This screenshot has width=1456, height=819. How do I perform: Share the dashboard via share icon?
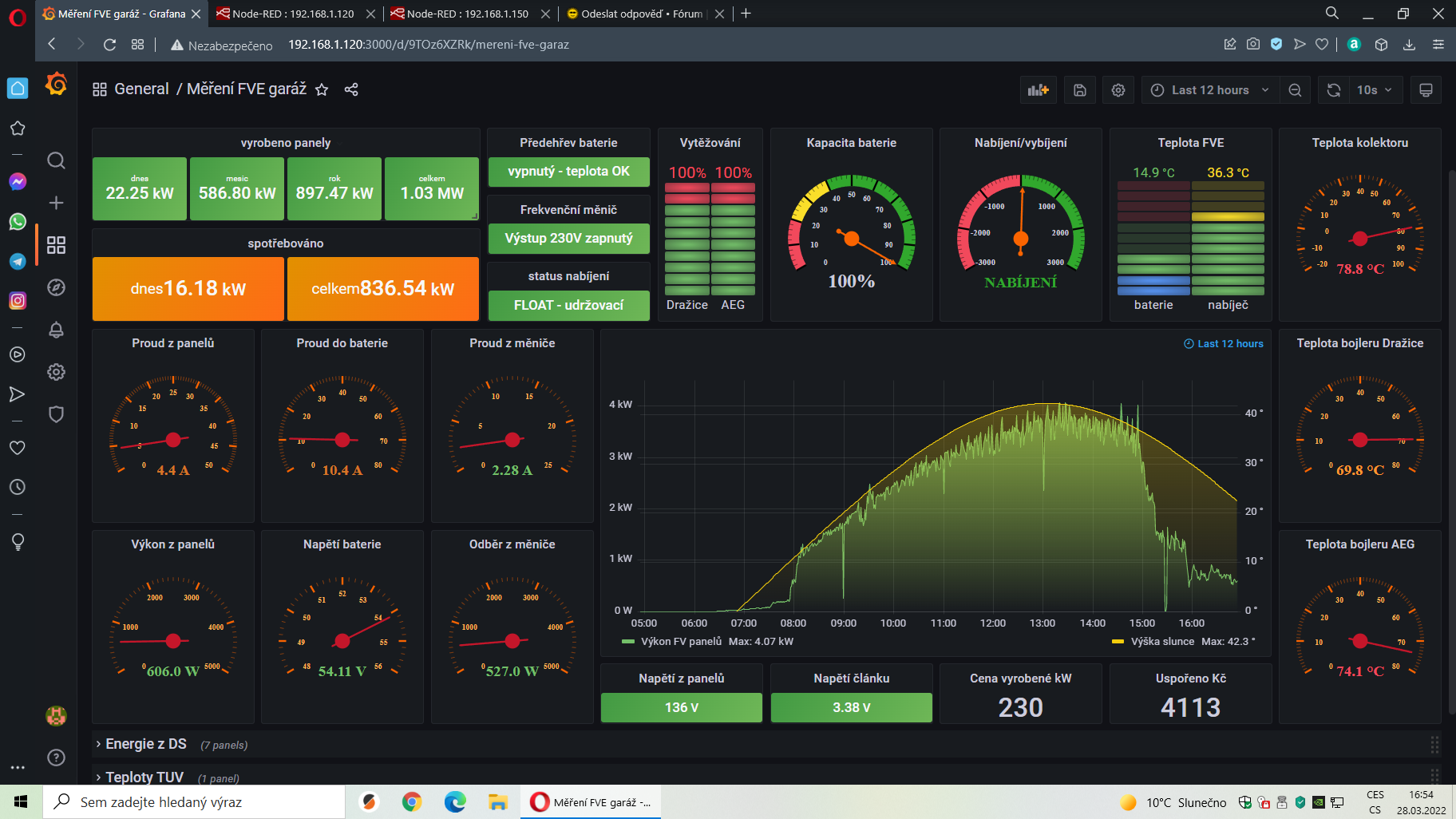tap(351, 89)
